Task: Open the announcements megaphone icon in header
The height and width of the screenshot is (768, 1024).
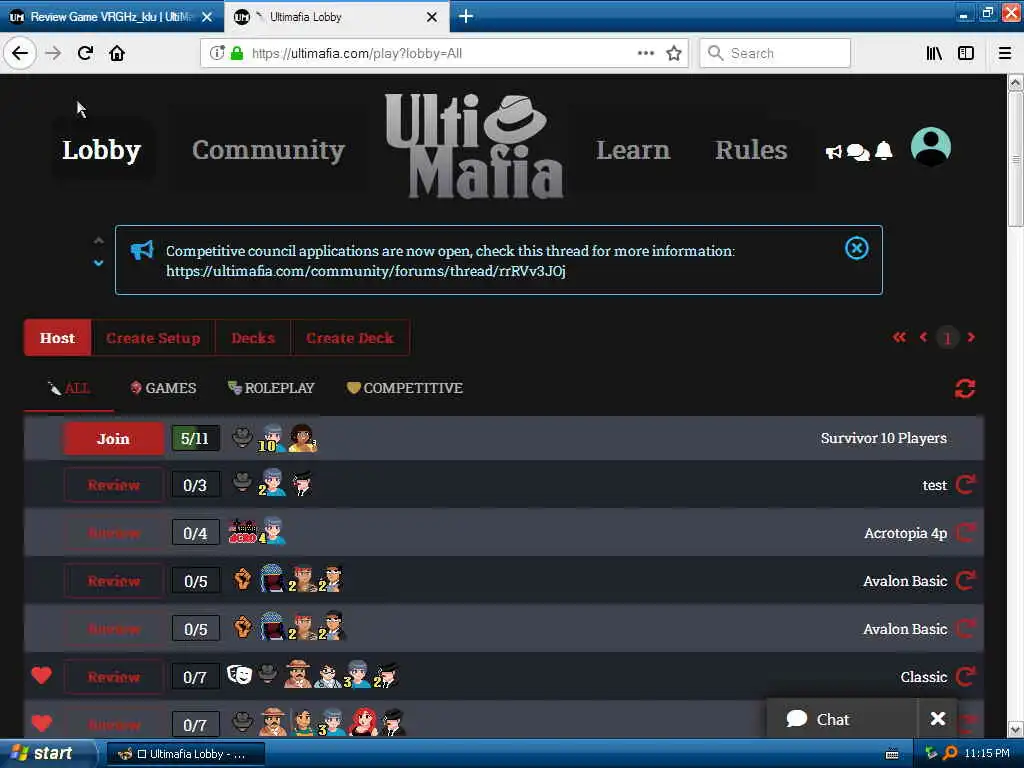Action: 833,152
